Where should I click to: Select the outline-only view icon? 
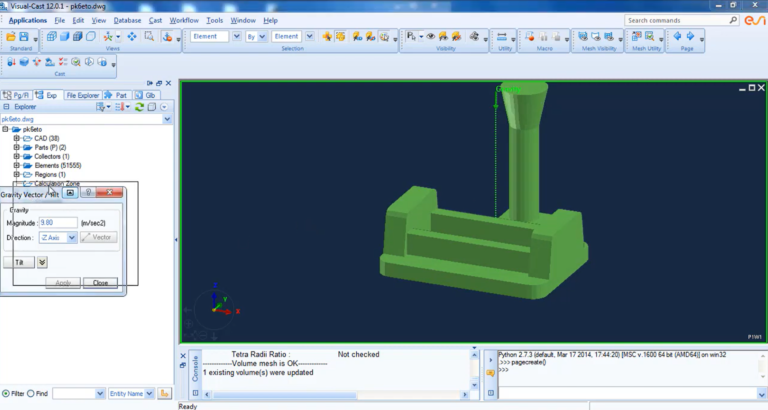[91, 37]
